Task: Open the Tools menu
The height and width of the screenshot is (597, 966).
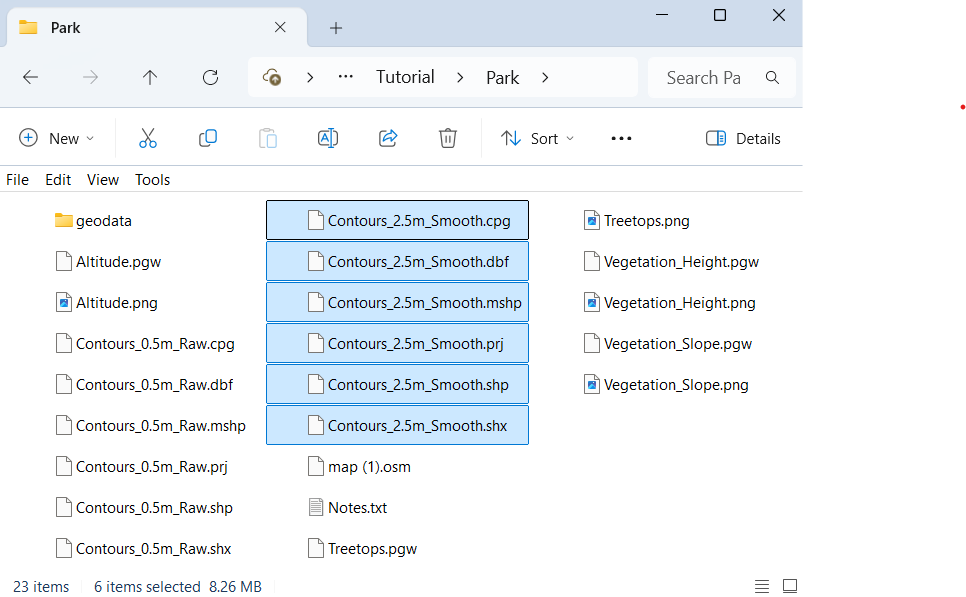Action: [153, 180]
